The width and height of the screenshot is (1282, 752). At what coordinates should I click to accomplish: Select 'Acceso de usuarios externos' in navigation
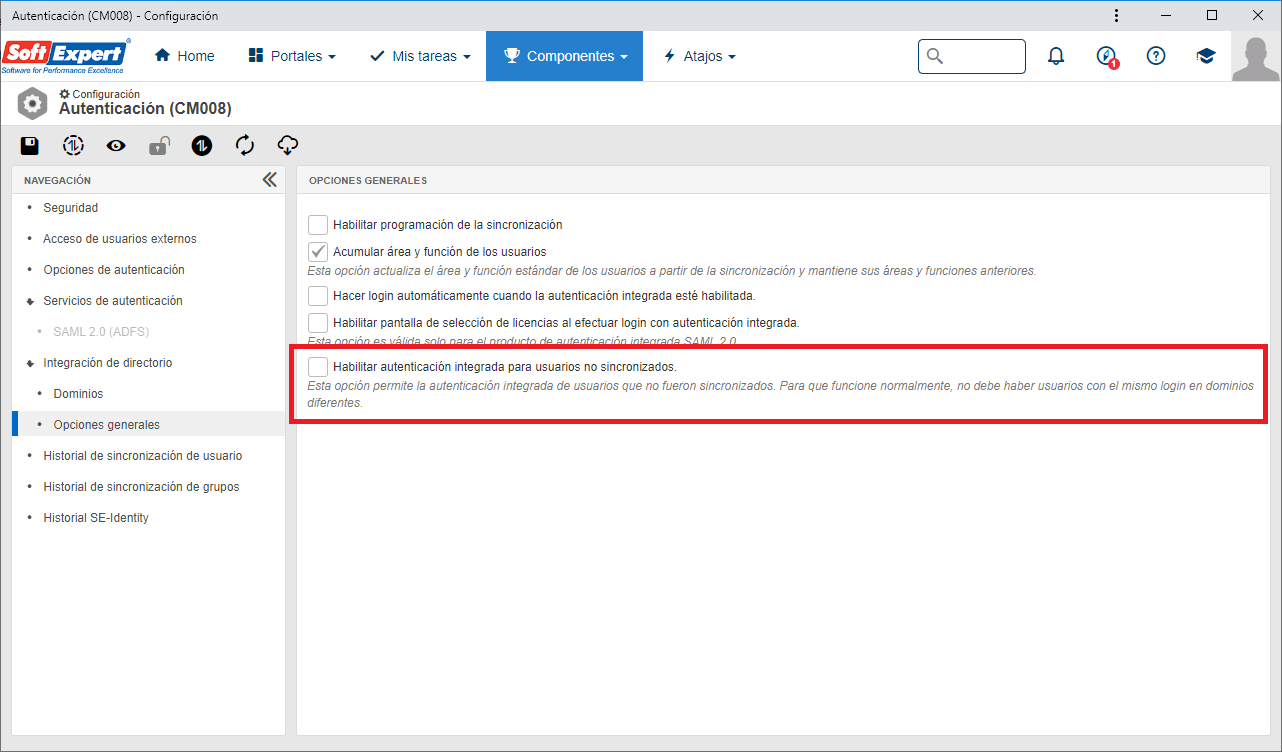(120, 239)
